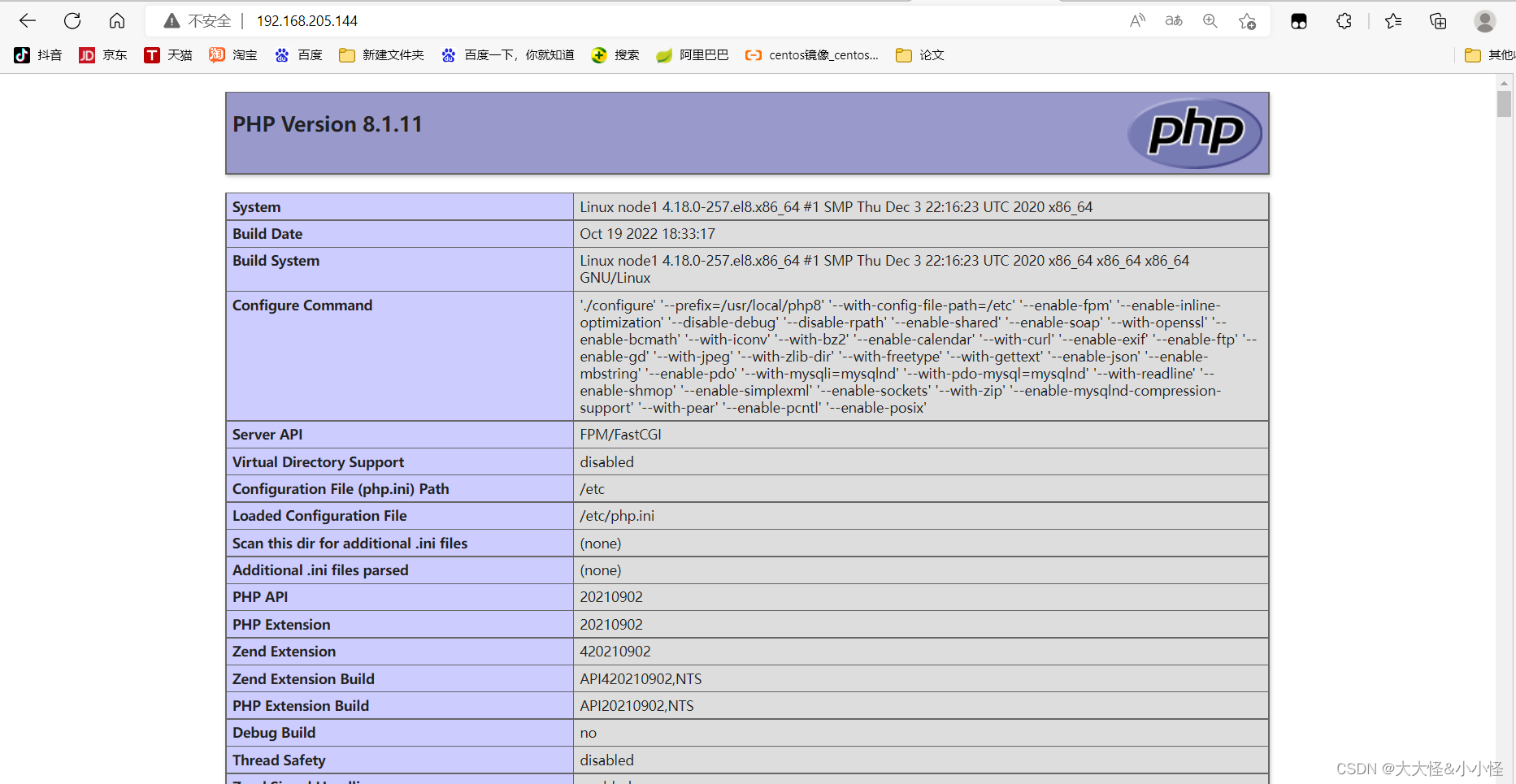
Task: Expand the other favorites folder
Action: [1489, 55]
